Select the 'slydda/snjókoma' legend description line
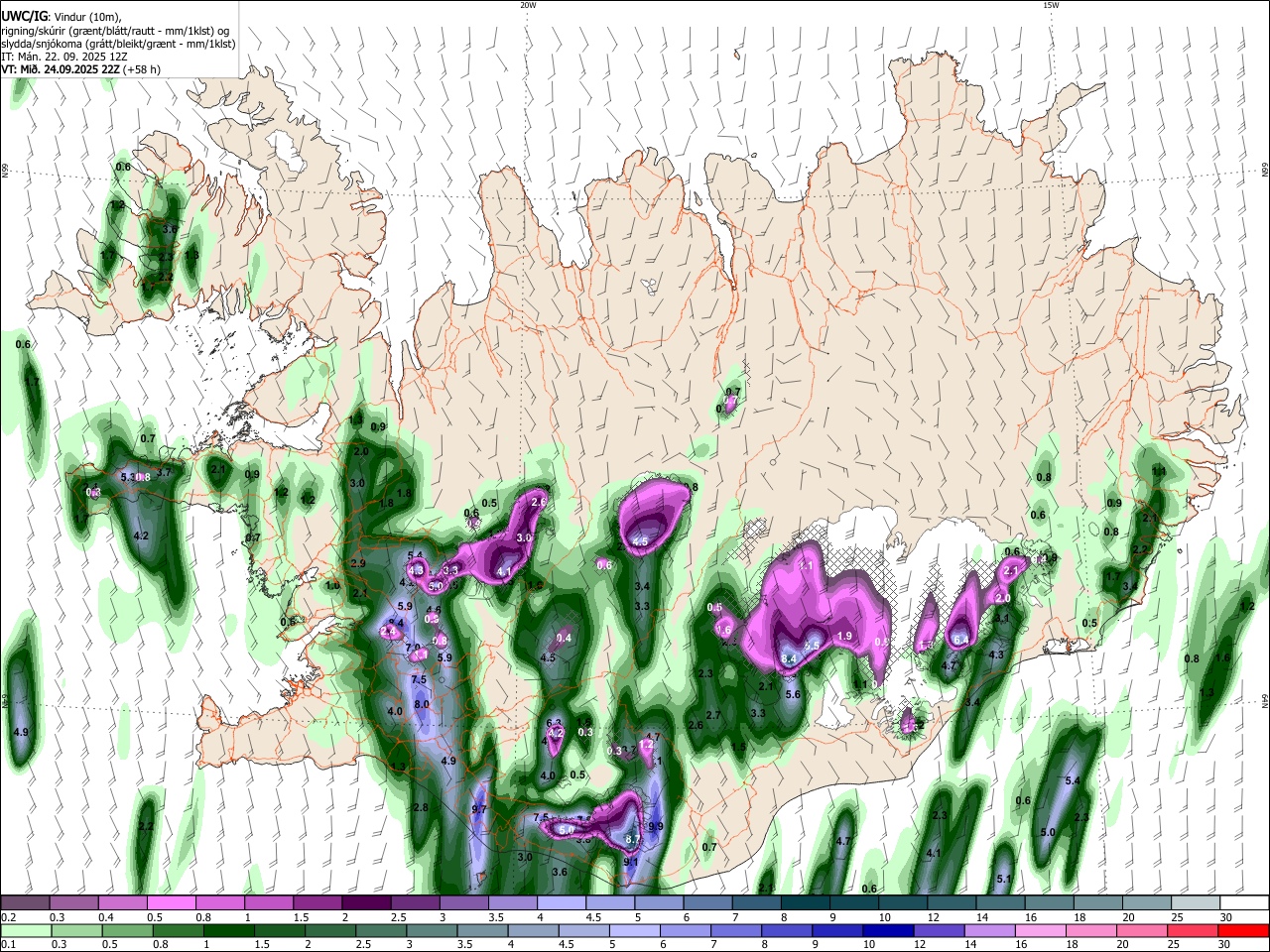 tap(118, 44)
